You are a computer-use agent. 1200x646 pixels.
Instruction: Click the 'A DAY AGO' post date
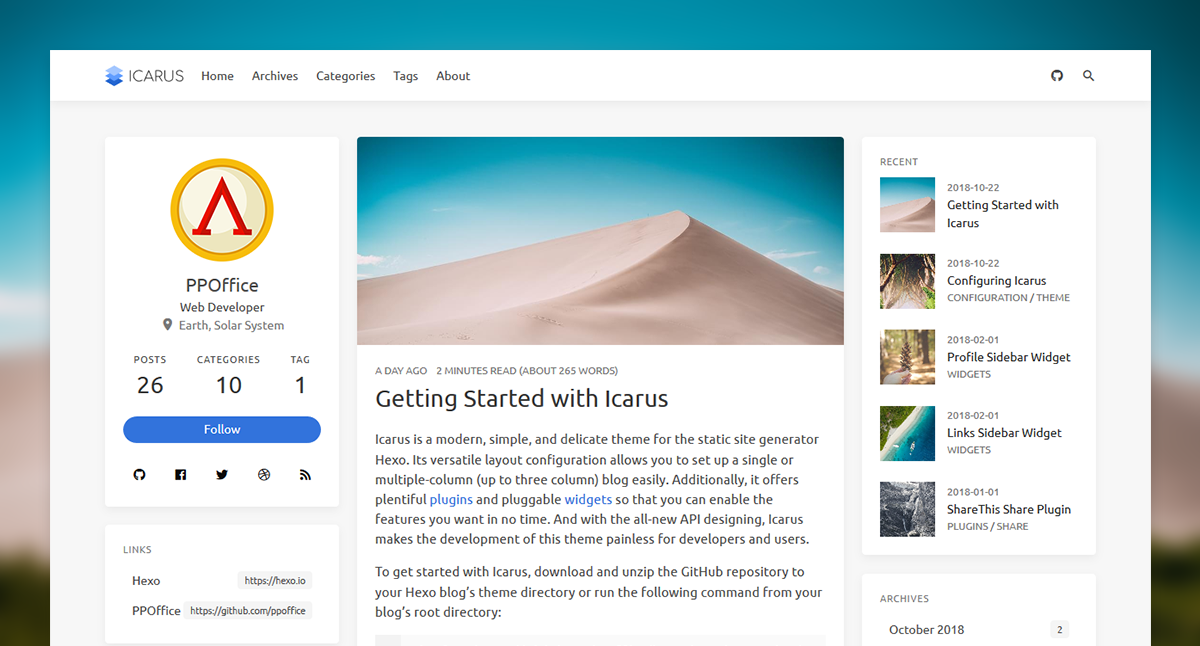point(401,370)
